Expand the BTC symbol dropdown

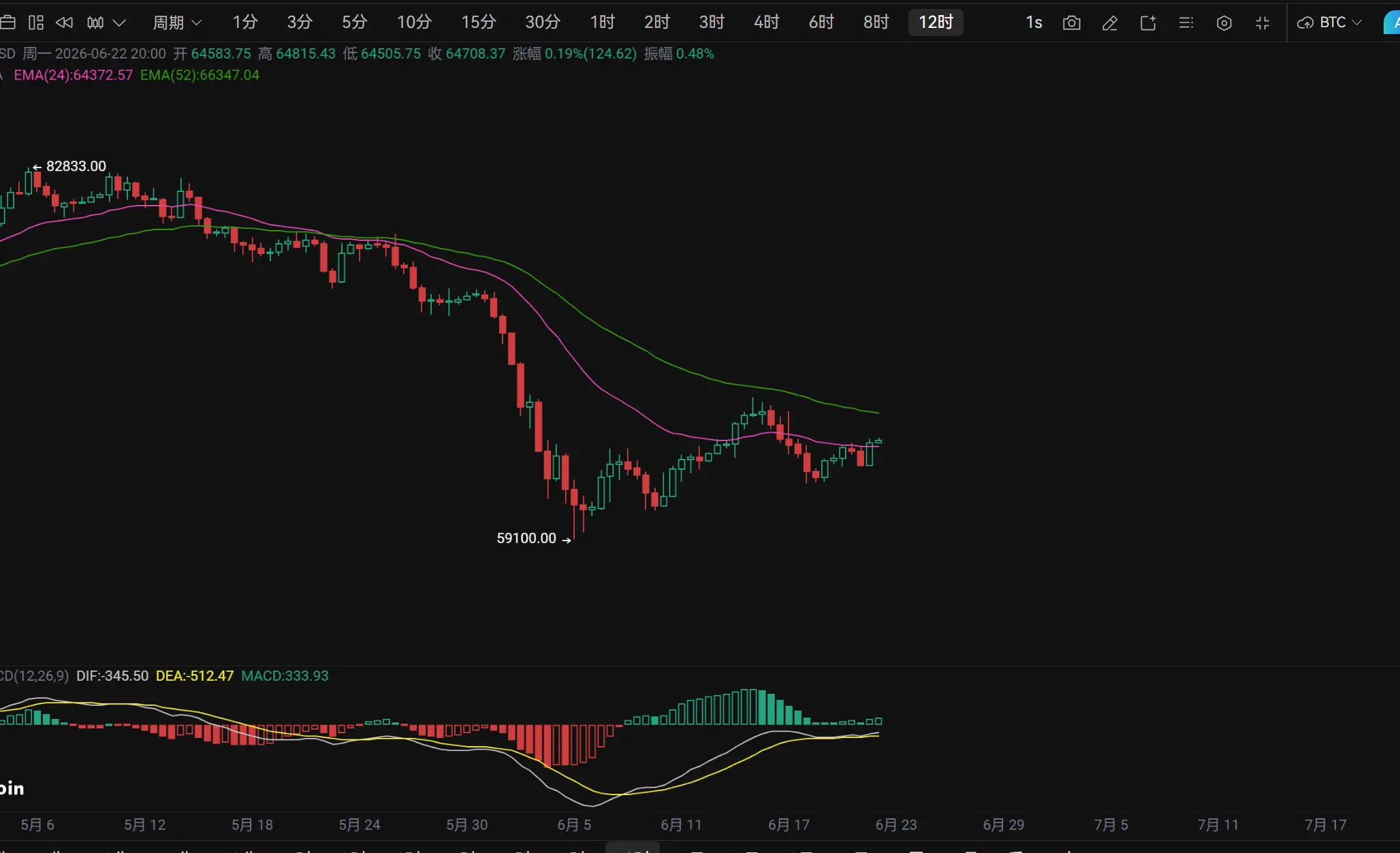[x=1341, y=22]
